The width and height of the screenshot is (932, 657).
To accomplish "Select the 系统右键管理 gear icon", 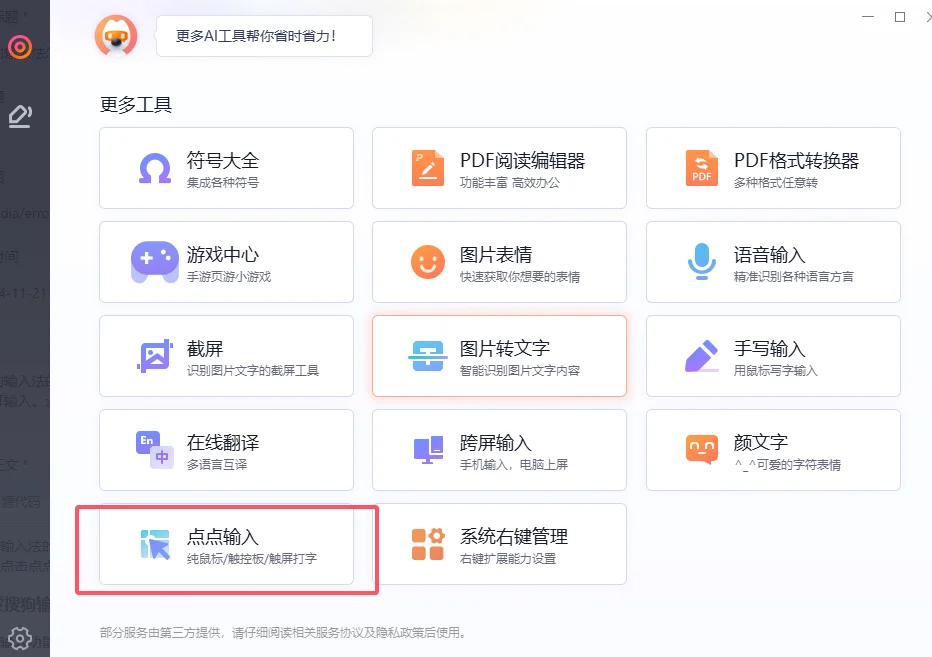I will [x=428, y=544].
